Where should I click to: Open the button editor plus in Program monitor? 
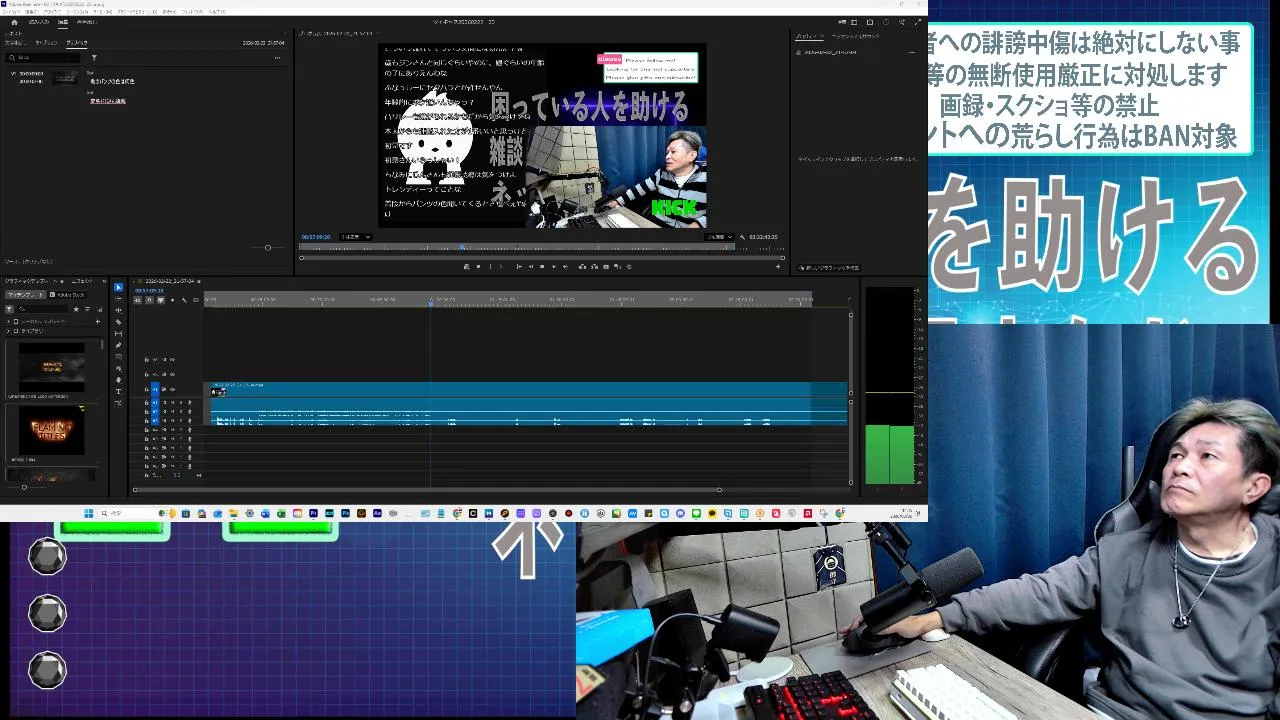click(778, 267)
